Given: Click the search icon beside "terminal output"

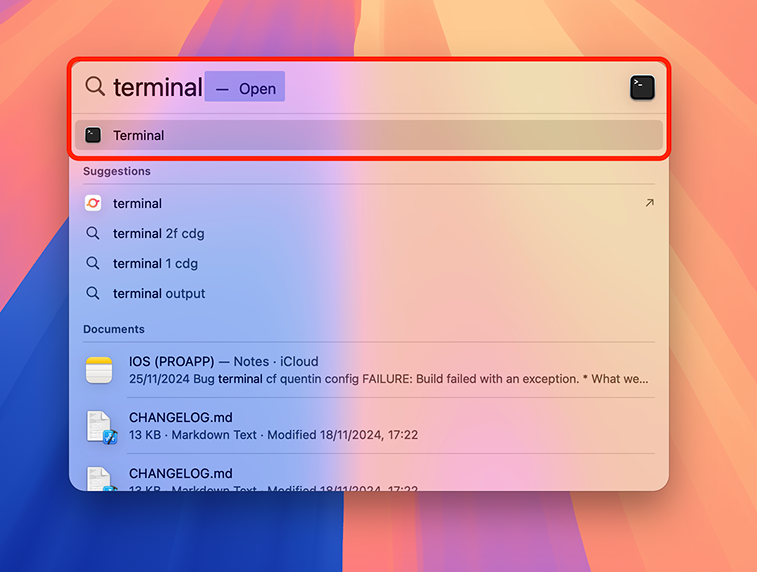Looking at the screenshot, I should point(93,293).
